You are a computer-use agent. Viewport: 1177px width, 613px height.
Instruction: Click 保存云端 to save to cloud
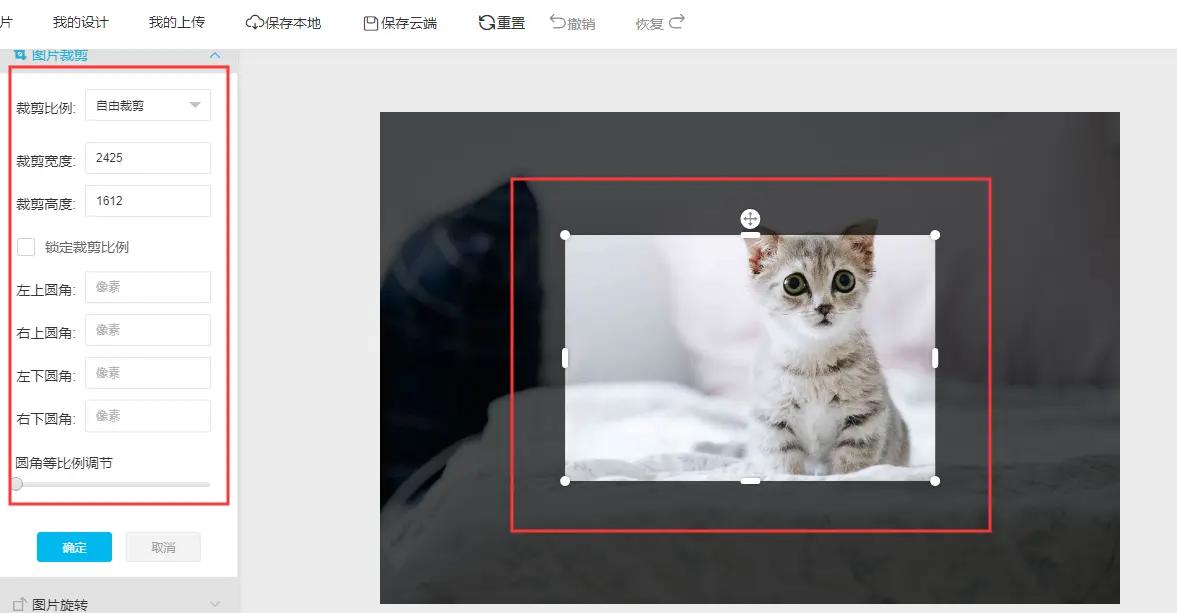click(400, 23)
